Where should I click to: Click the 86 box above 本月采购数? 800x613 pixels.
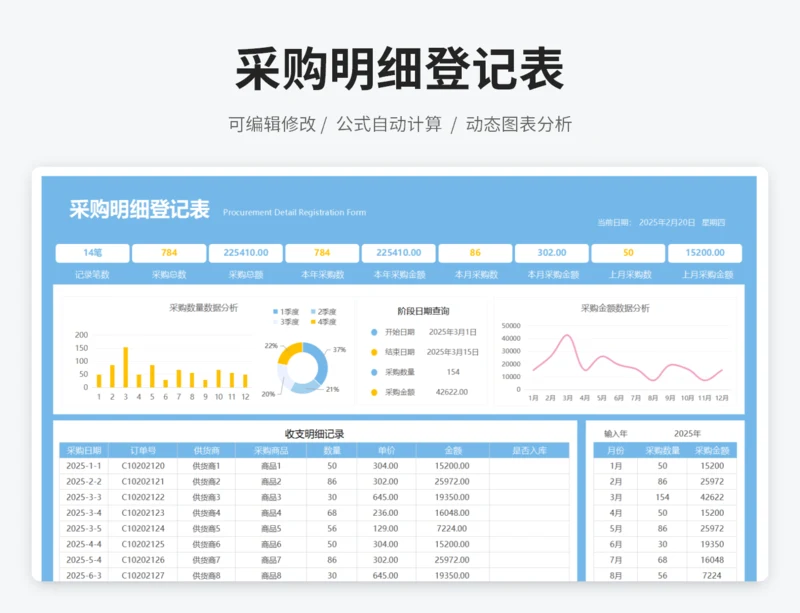tap(475, 253)
